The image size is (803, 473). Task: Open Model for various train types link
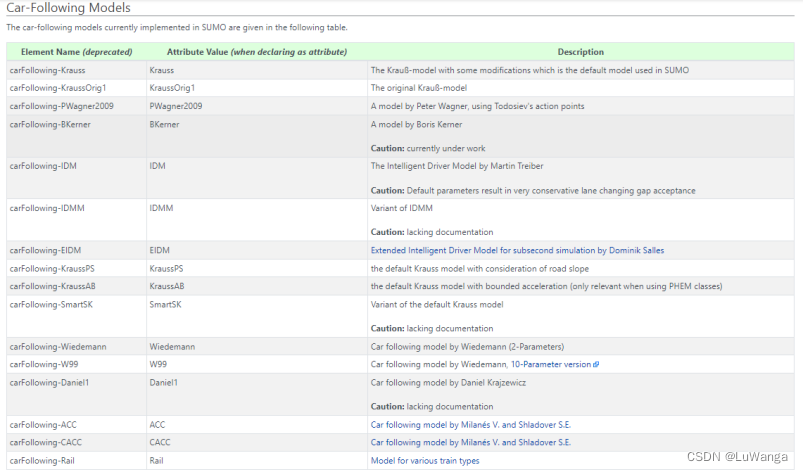click(x=425, y=460)
